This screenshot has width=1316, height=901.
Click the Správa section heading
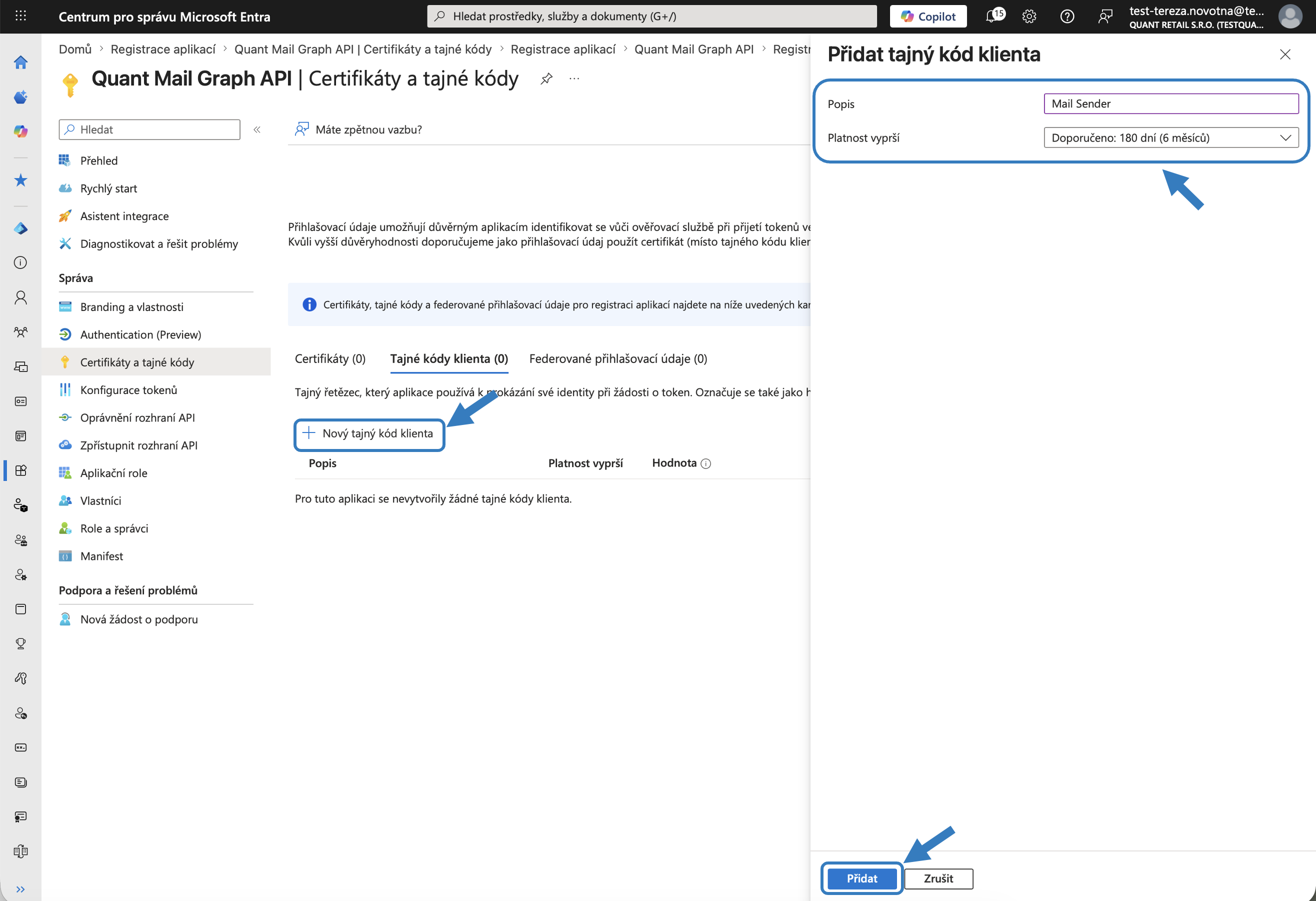coord(76,278)
